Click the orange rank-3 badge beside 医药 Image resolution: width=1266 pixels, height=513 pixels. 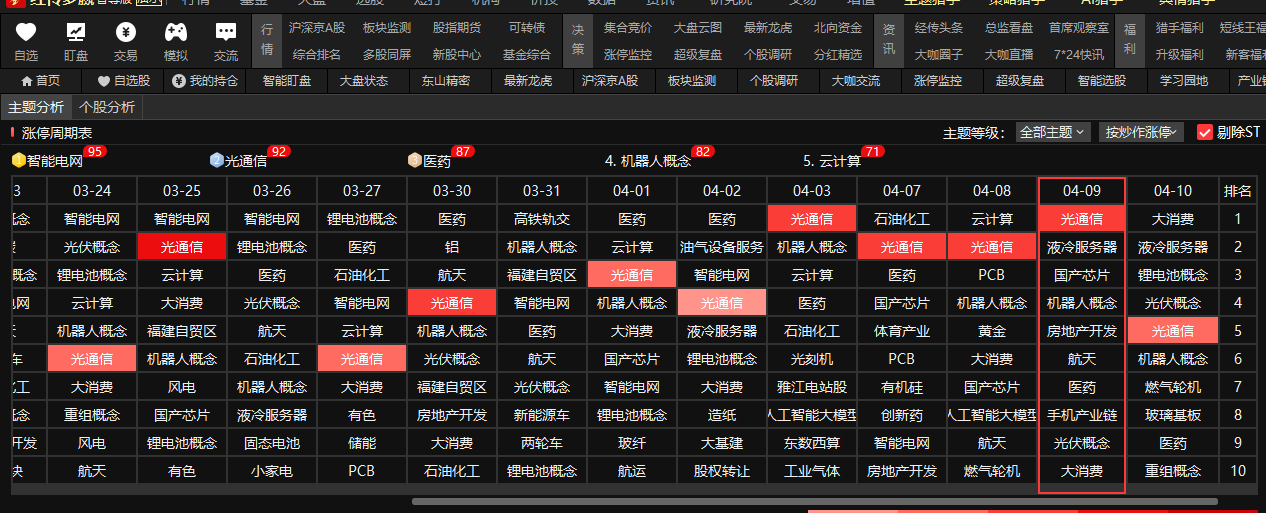(414, 160)
